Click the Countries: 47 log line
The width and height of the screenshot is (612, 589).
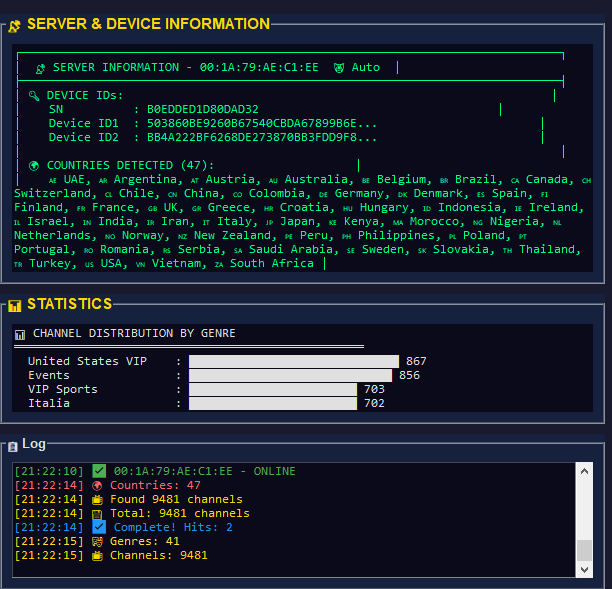(x=155, y=485)
